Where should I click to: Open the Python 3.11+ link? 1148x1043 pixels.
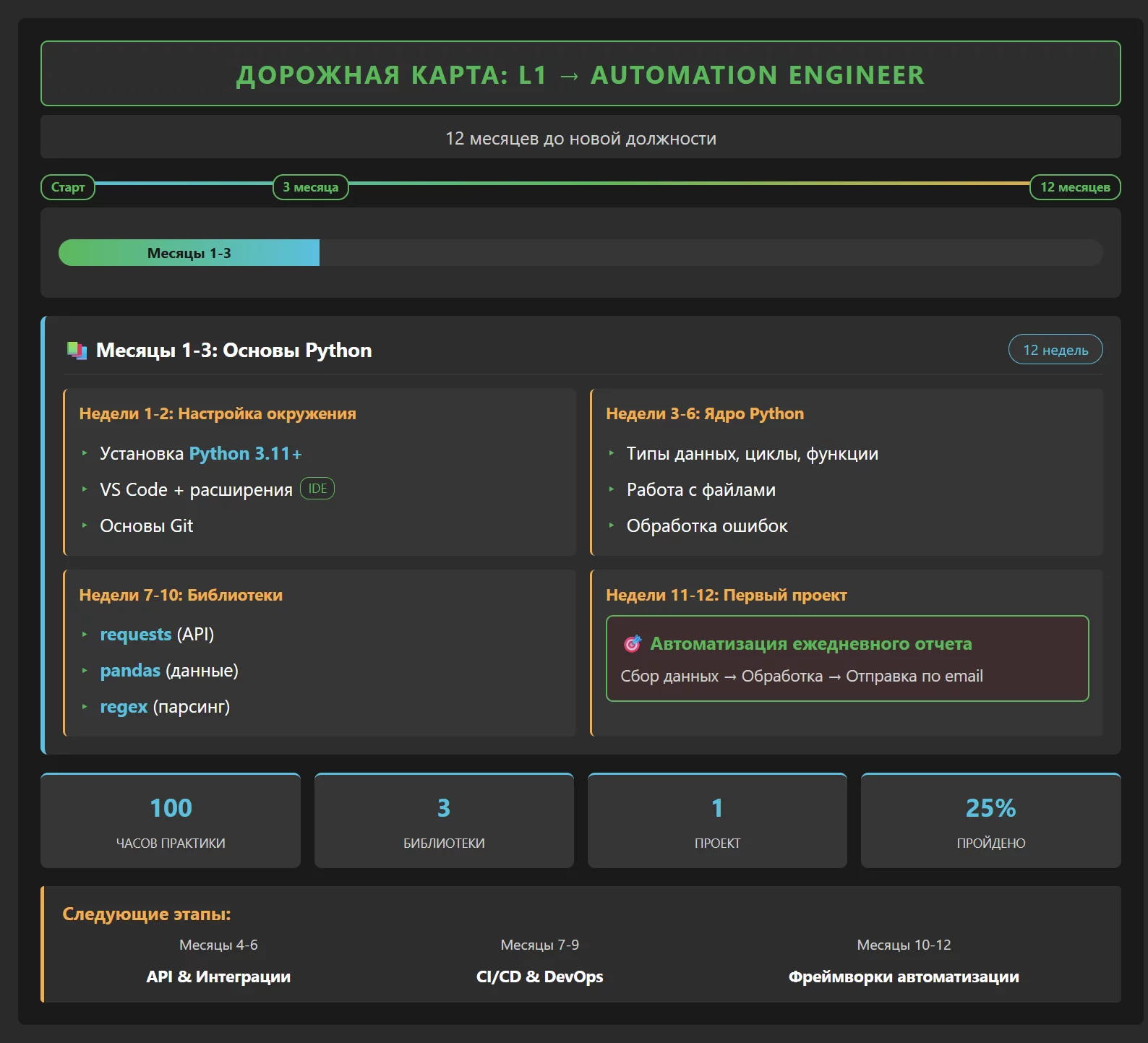pos(245,453)
